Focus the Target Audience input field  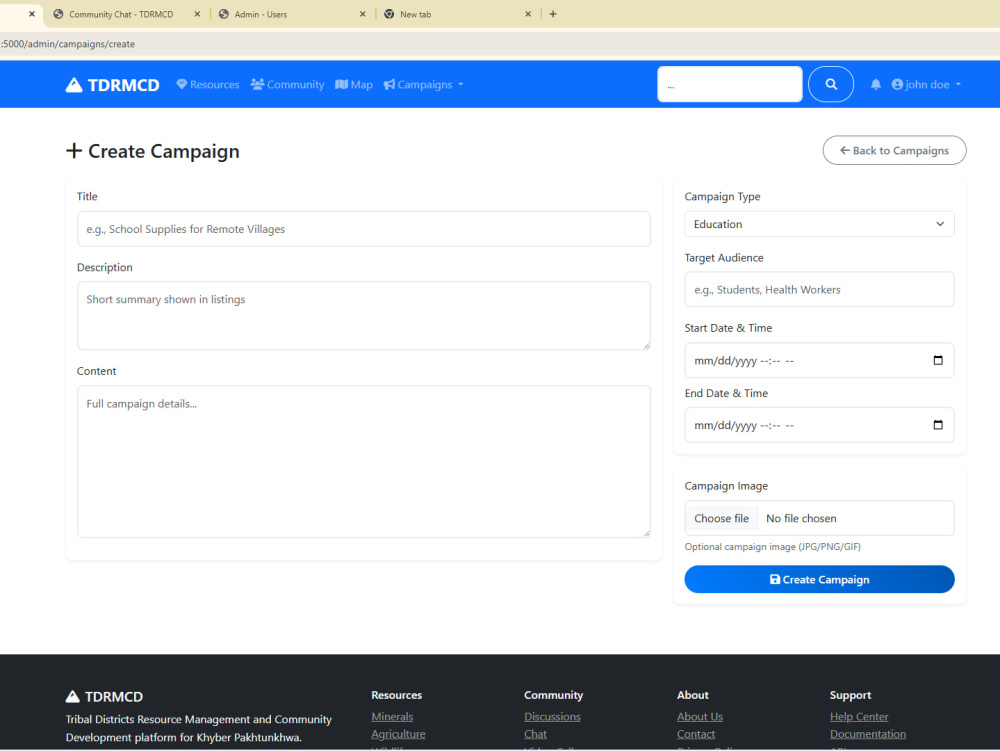[819, 289]
